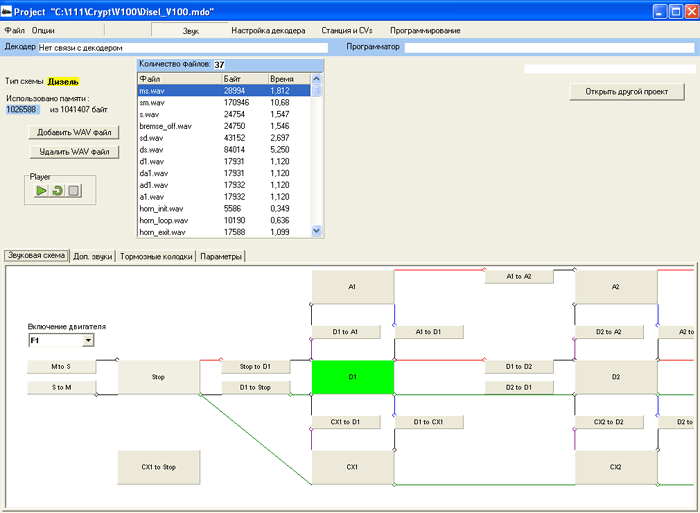Open the Станция и CVs tab
The image size is (700, 513).
pyautogui.click(x=347, y=30)
